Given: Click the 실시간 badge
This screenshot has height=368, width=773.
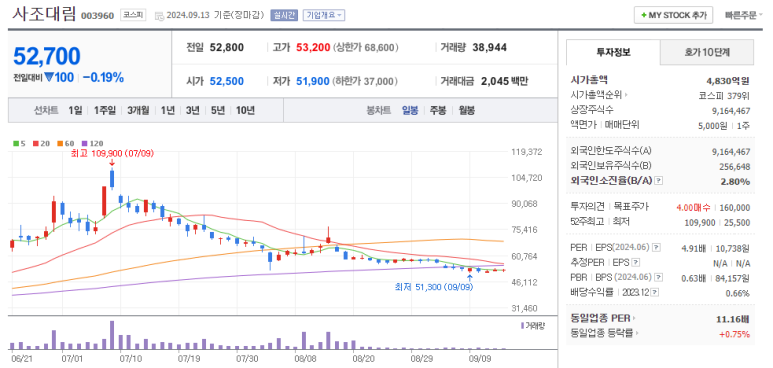Looking at the screenshot, I should pyautogui.click(x=284, y=15).
